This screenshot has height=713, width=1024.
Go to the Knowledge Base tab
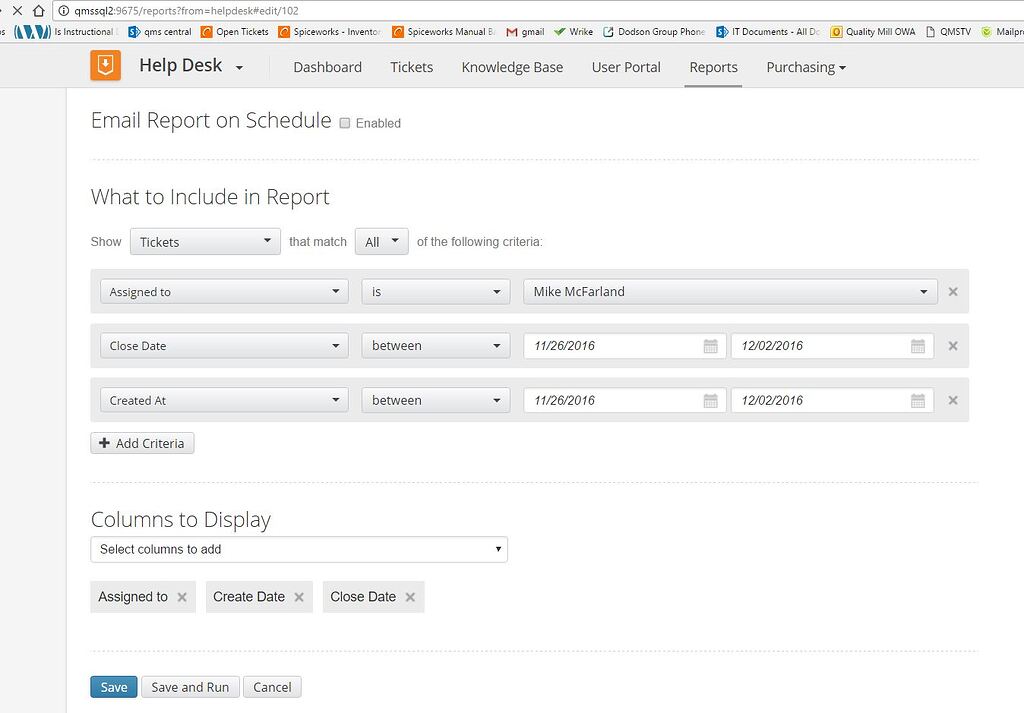tap(512, 67)
